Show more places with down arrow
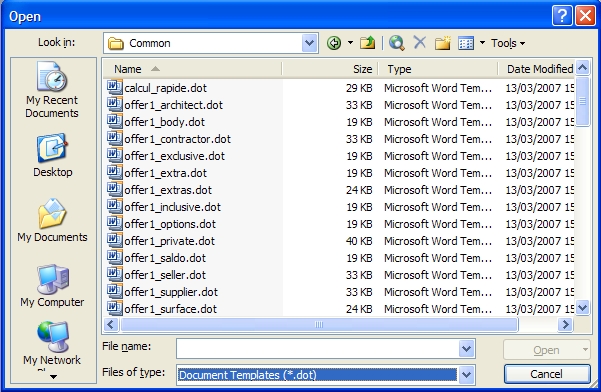This screenshot has height=392, width=601. [x=54, y=377]
